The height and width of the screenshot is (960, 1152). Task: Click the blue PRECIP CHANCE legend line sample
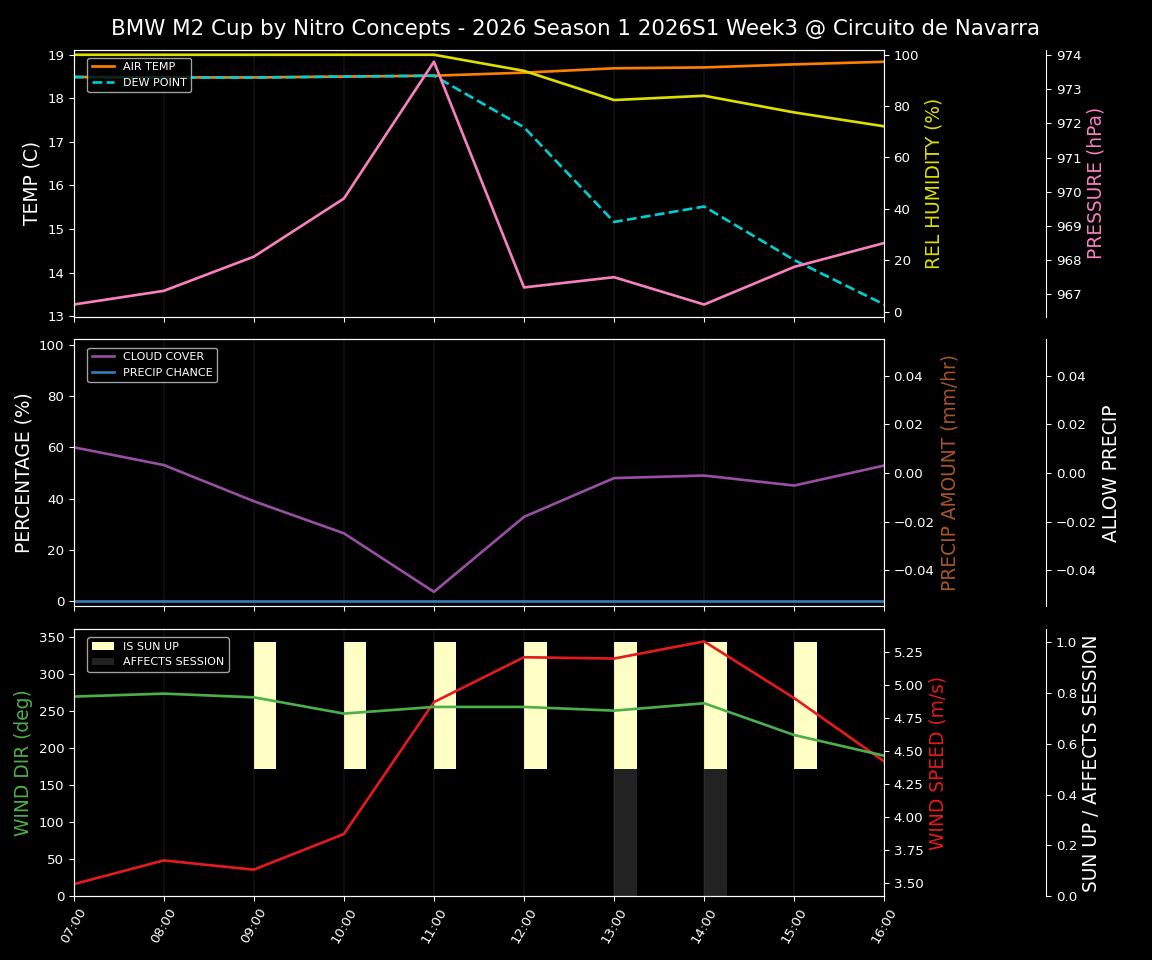(x=104, y=371)
